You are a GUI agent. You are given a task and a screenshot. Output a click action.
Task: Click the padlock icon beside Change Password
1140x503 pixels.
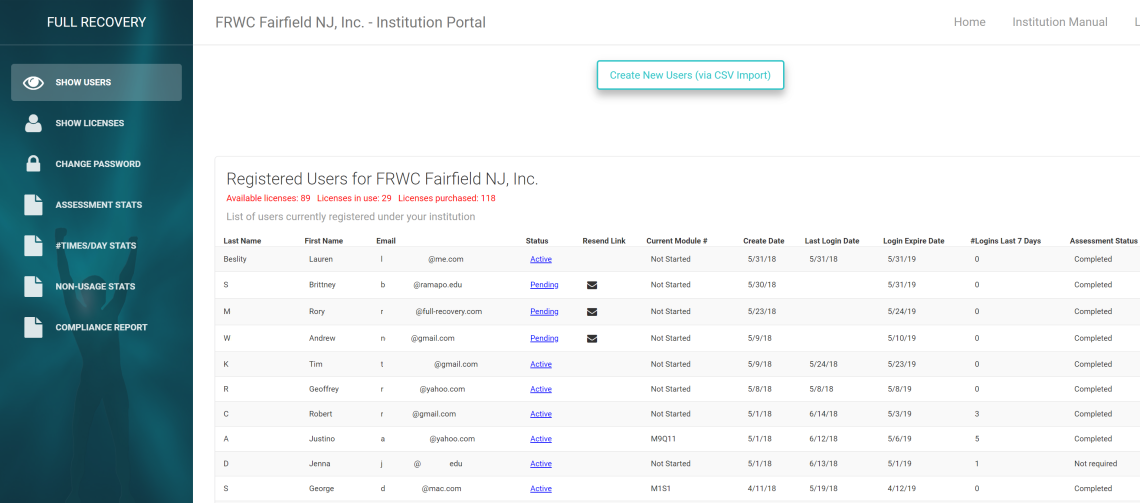pyautogui.click(x=33, y=164)
